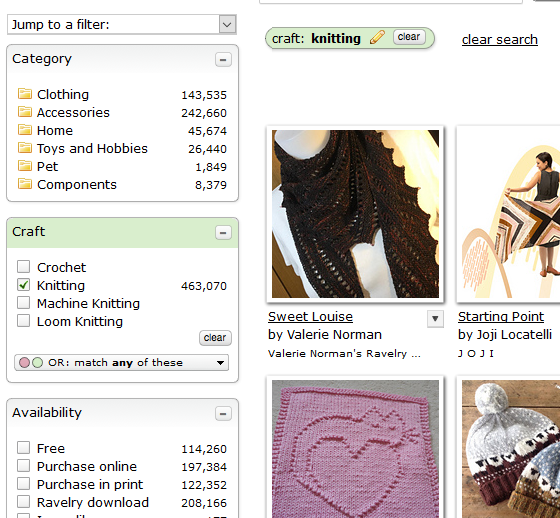Open the Sweet Louise shawl thumbnail

pos(355,214)
